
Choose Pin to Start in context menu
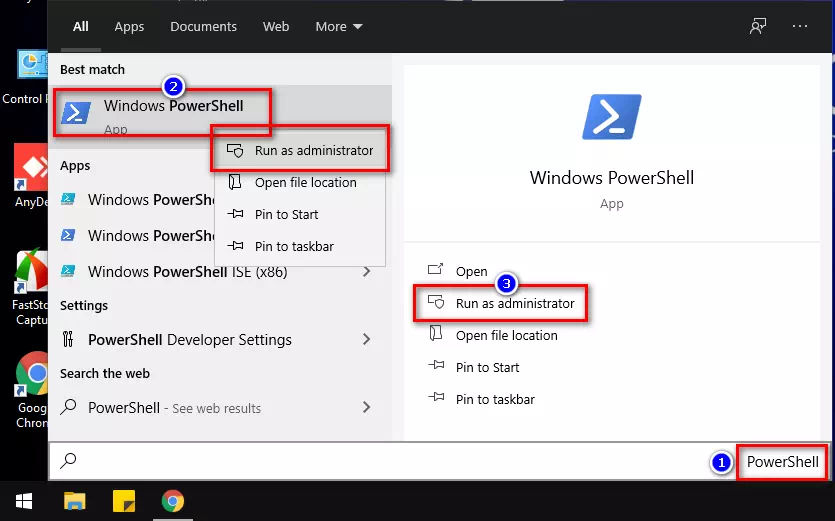pyautogui.click(x=300, y=214)
